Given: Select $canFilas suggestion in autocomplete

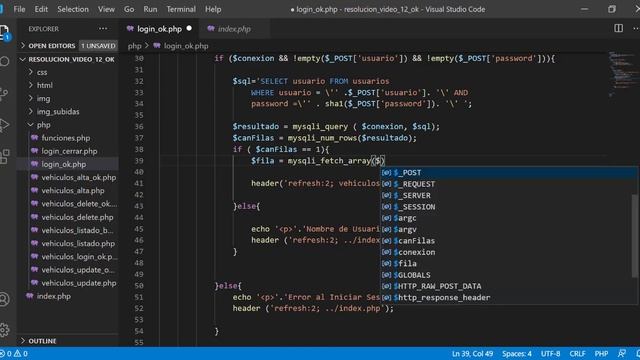Looking at the screenshot, I should coord(509,241).
